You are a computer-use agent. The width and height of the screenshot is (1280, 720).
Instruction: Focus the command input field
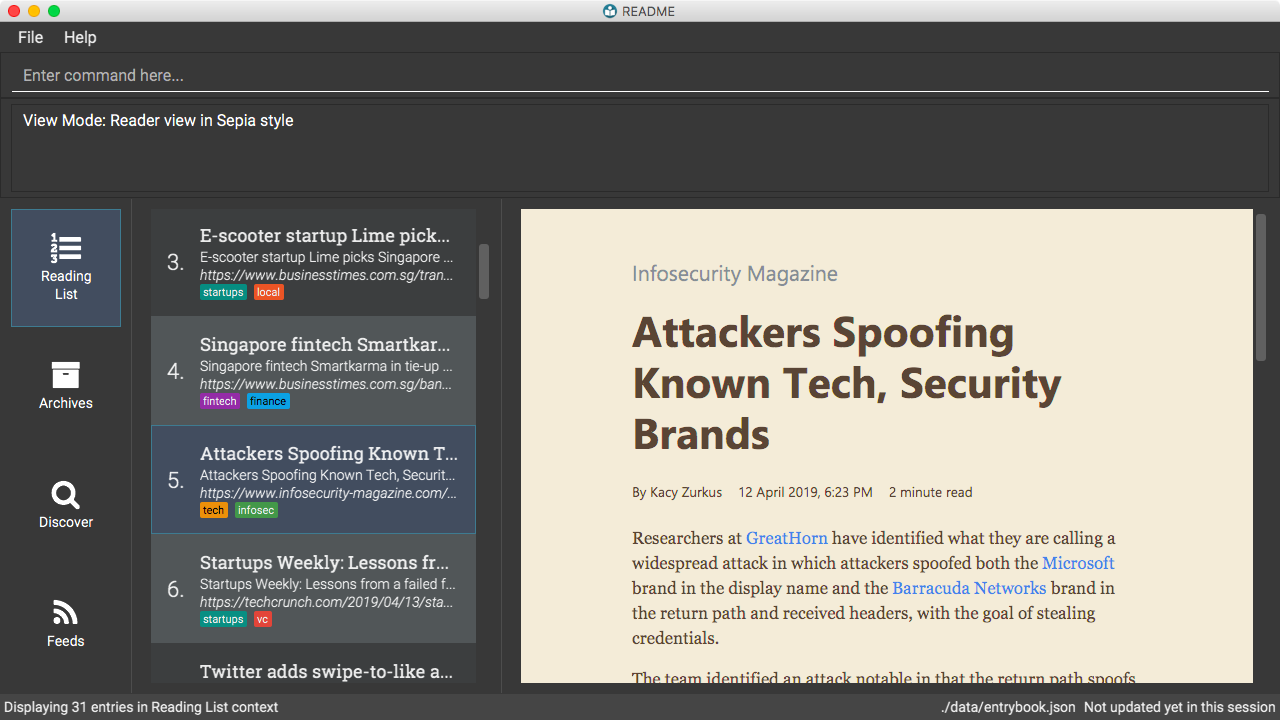[640, 76]
